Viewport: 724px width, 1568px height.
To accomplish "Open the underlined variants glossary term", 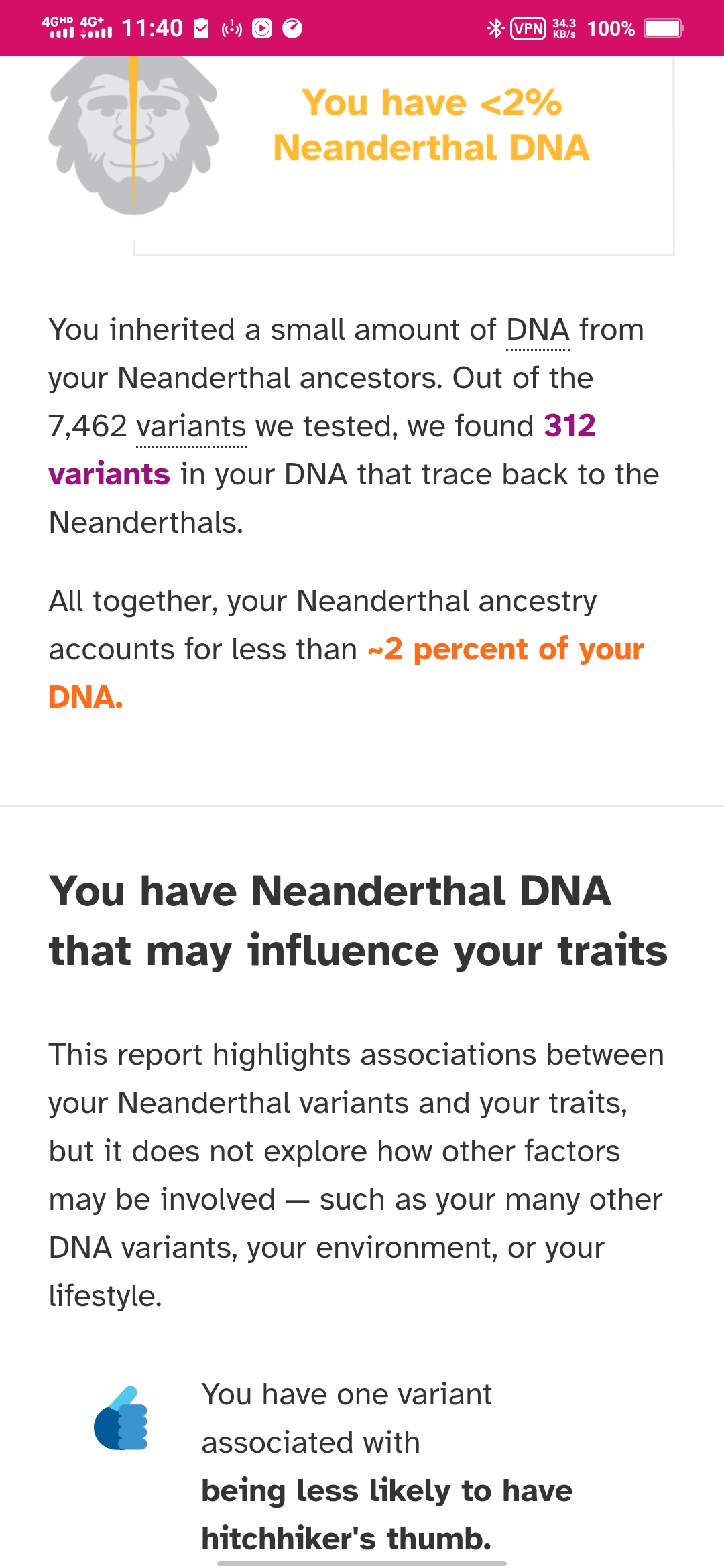I will (191, 427).
